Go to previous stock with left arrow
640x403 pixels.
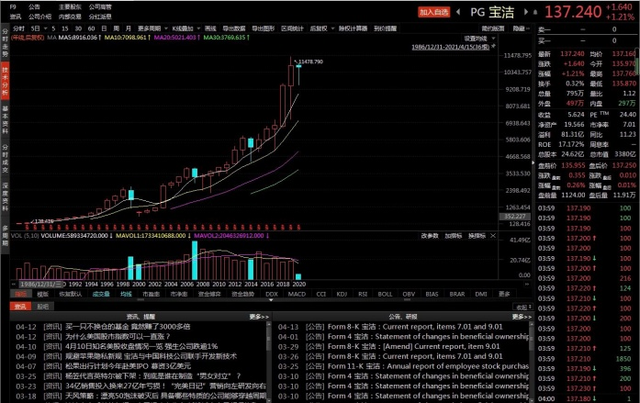458,12
